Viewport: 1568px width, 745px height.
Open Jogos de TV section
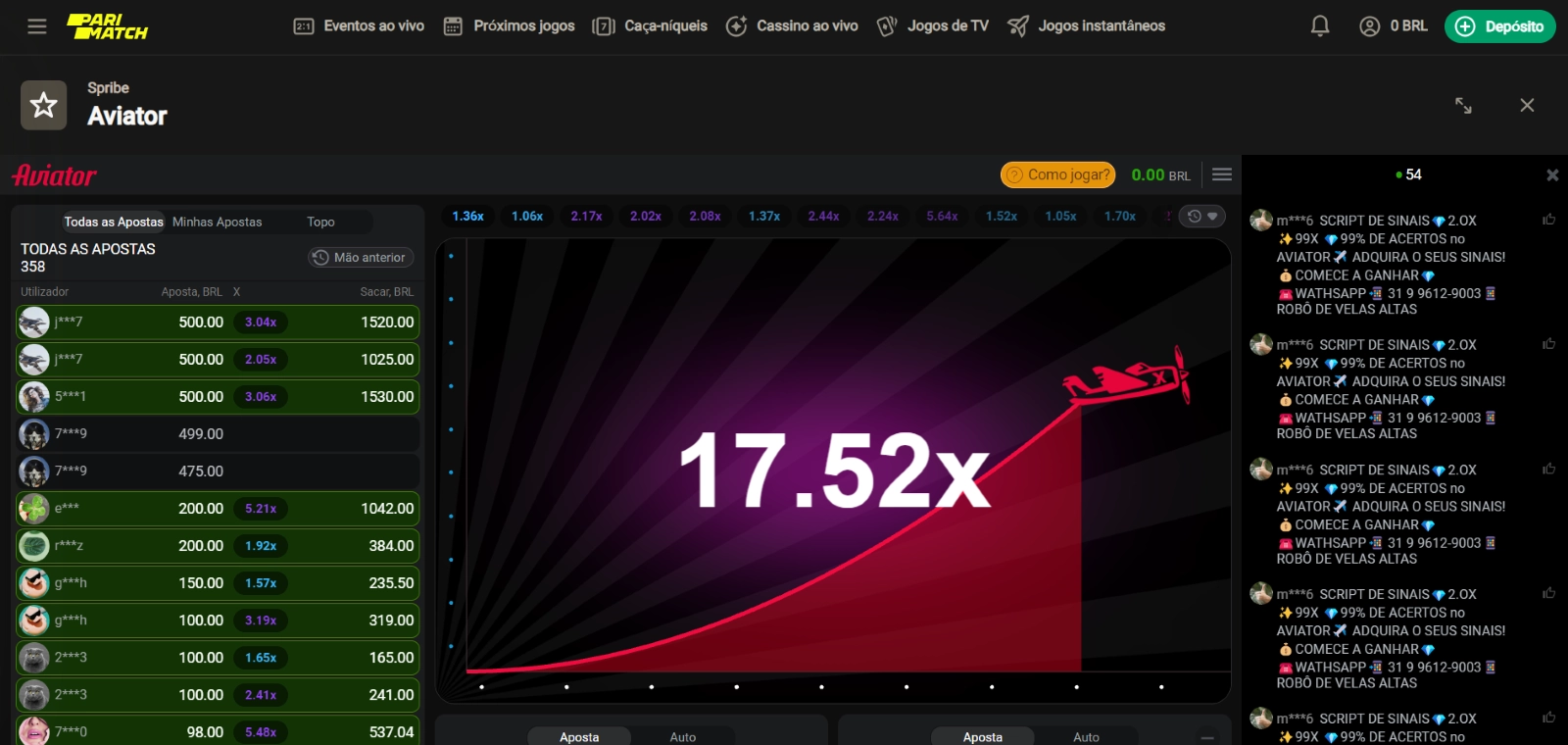pyautogui.click(x=933, y=26)
